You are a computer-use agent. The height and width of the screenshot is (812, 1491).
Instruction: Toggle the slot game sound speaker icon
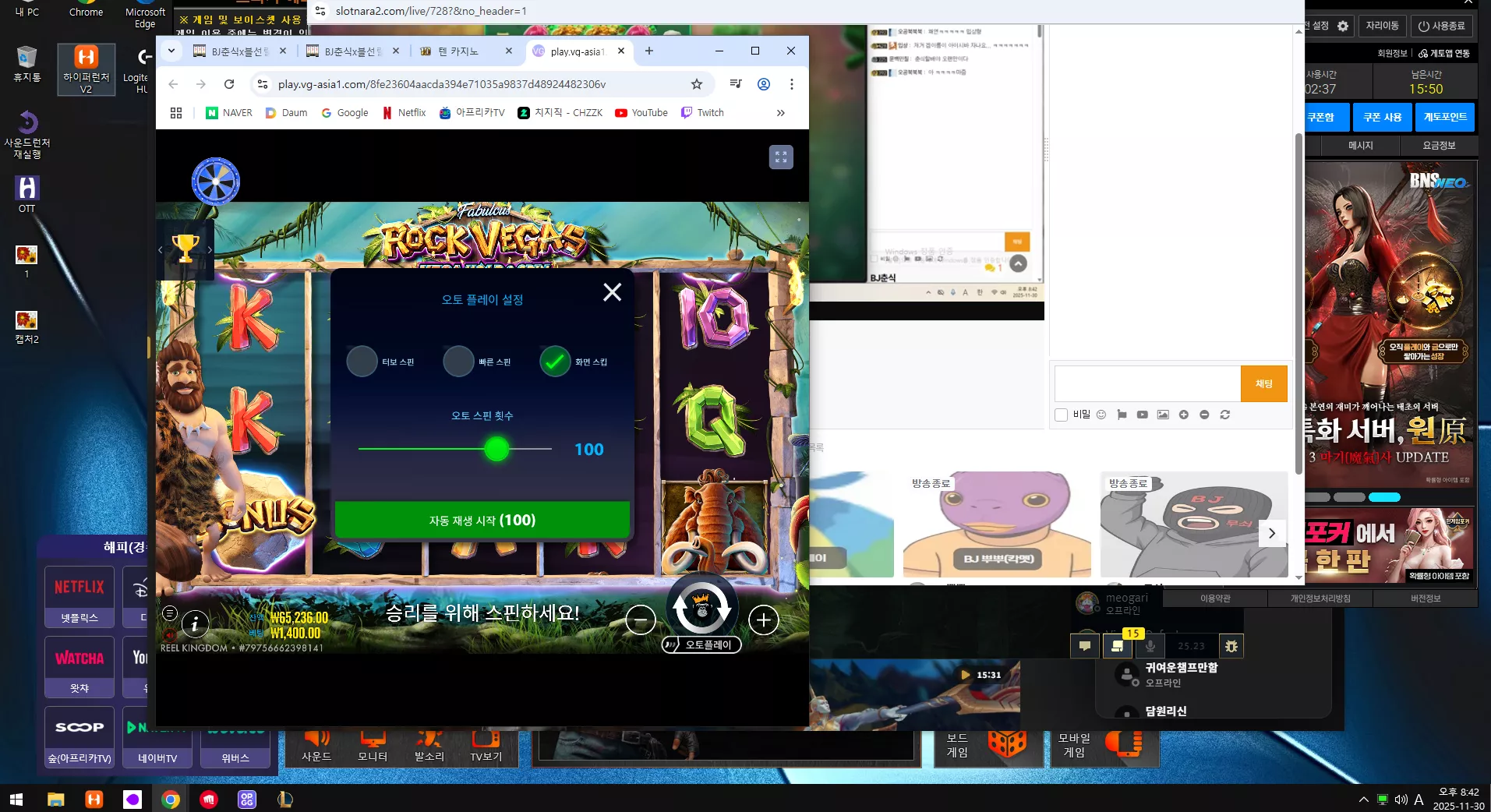click(x=170, y=634)
